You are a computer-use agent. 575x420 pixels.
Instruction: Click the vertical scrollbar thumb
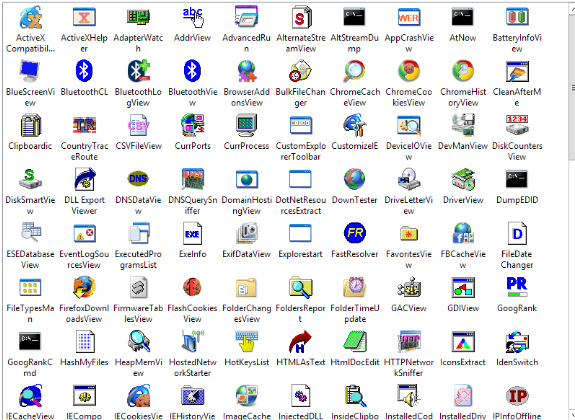[572, 87]
